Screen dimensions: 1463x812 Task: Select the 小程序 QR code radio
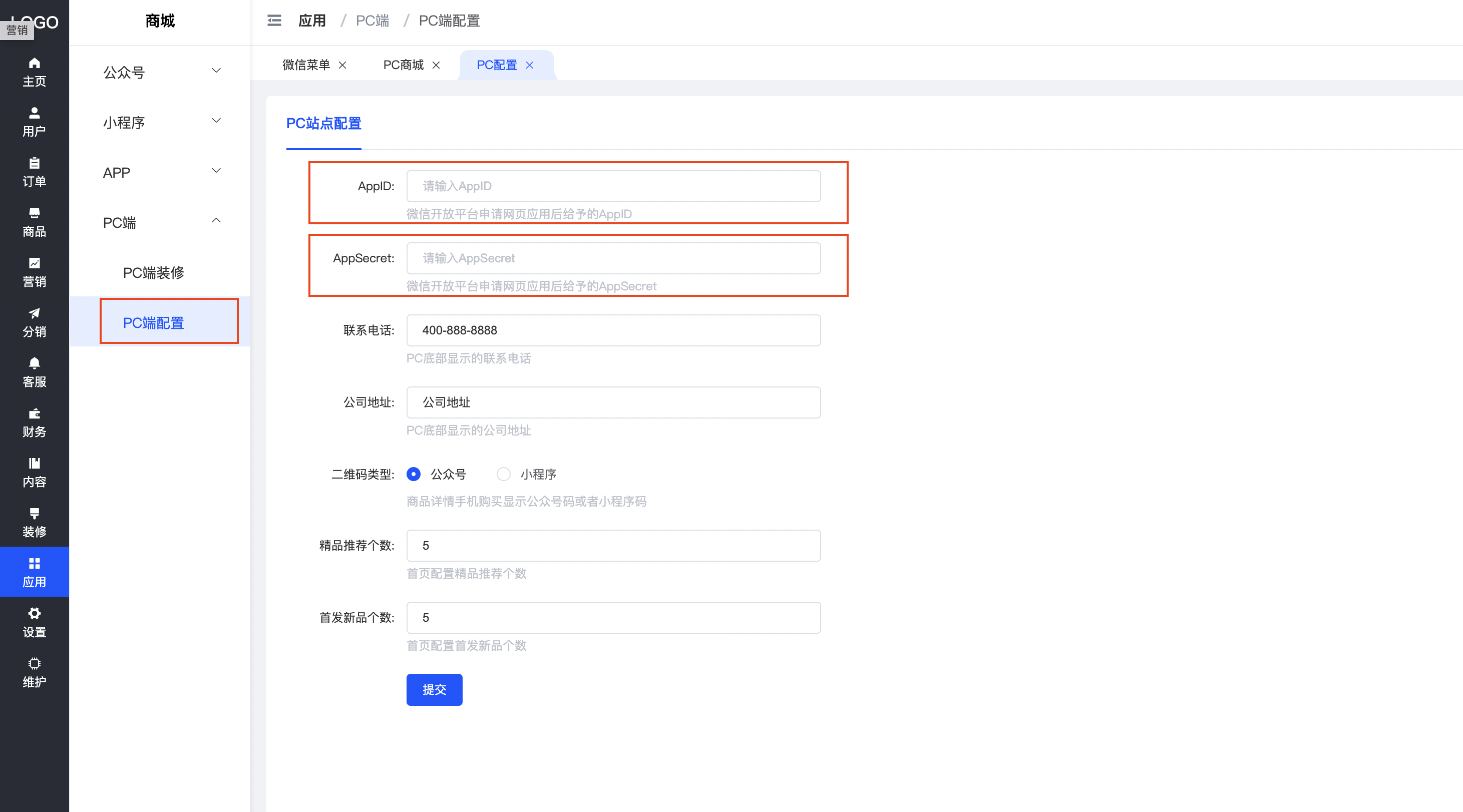[x=503, y=474]
